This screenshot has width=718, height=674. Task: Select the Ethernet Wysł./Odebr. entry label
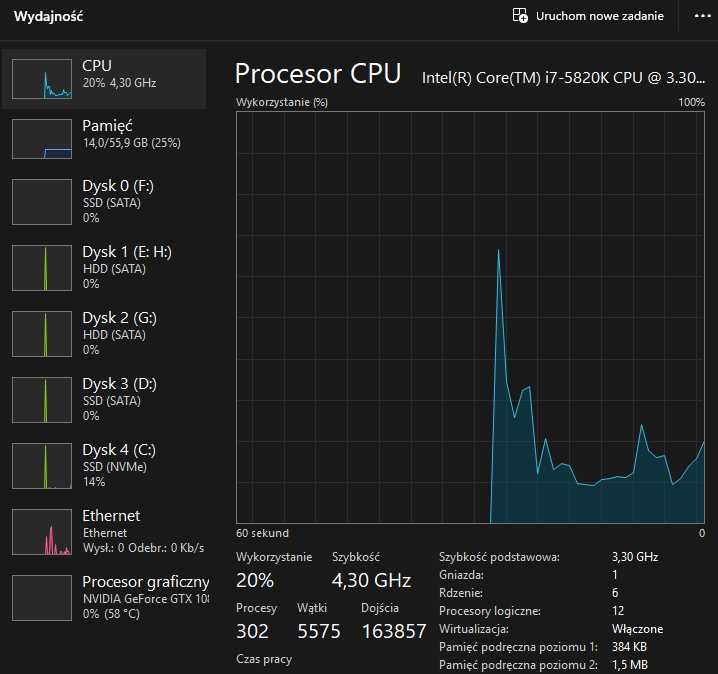(143, 547)
